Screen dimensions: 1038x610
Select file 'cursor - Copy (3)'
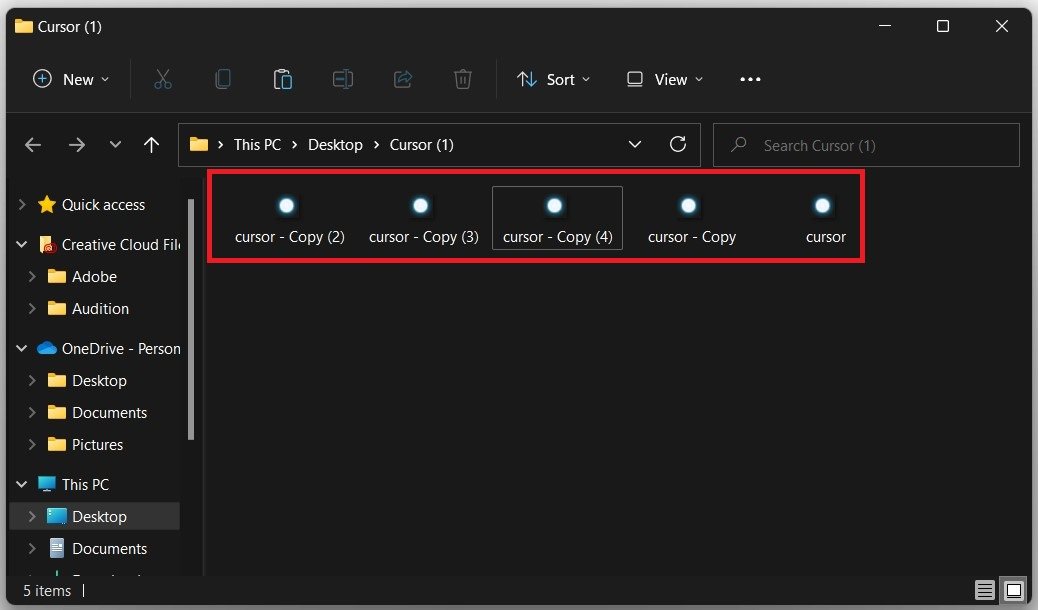click(424, 219)
